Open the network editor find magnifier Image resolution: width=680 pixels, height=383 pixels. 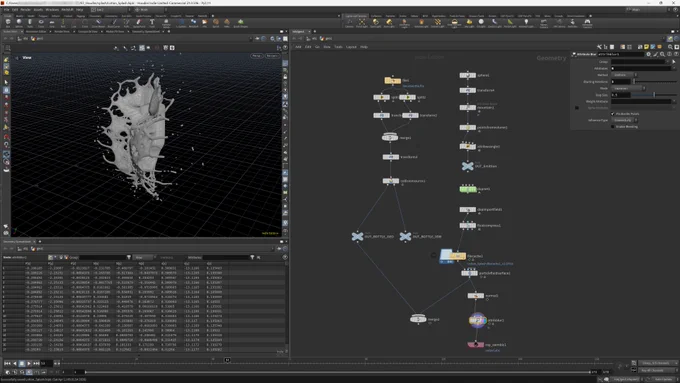click(670, 47)
